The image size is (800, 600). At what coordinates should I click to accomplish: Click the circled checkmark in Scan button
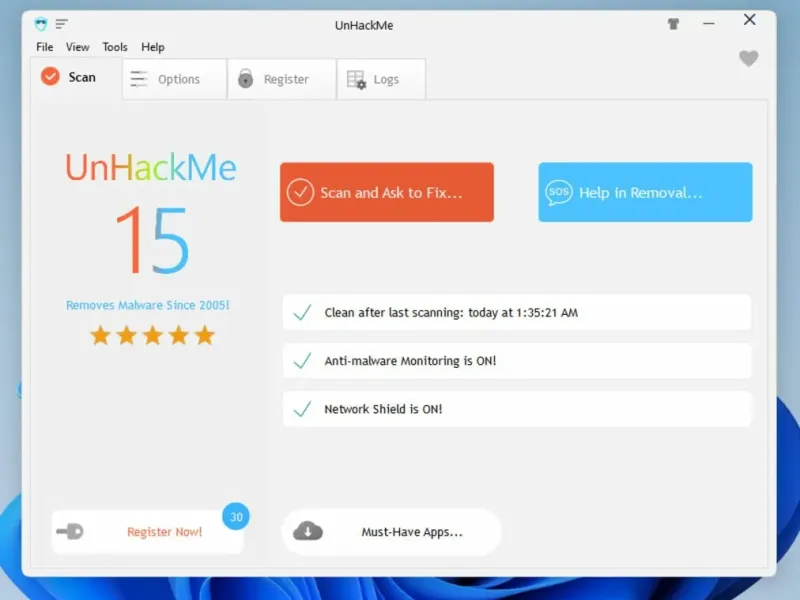pyautogui.click(x=300, y=192)
